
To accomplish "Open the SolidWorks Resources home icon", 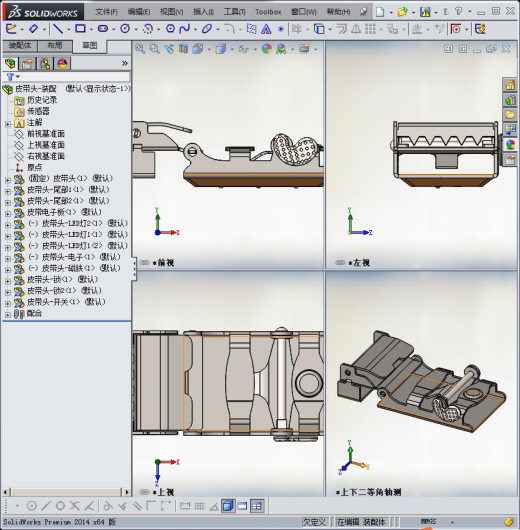I will point(510,85).
